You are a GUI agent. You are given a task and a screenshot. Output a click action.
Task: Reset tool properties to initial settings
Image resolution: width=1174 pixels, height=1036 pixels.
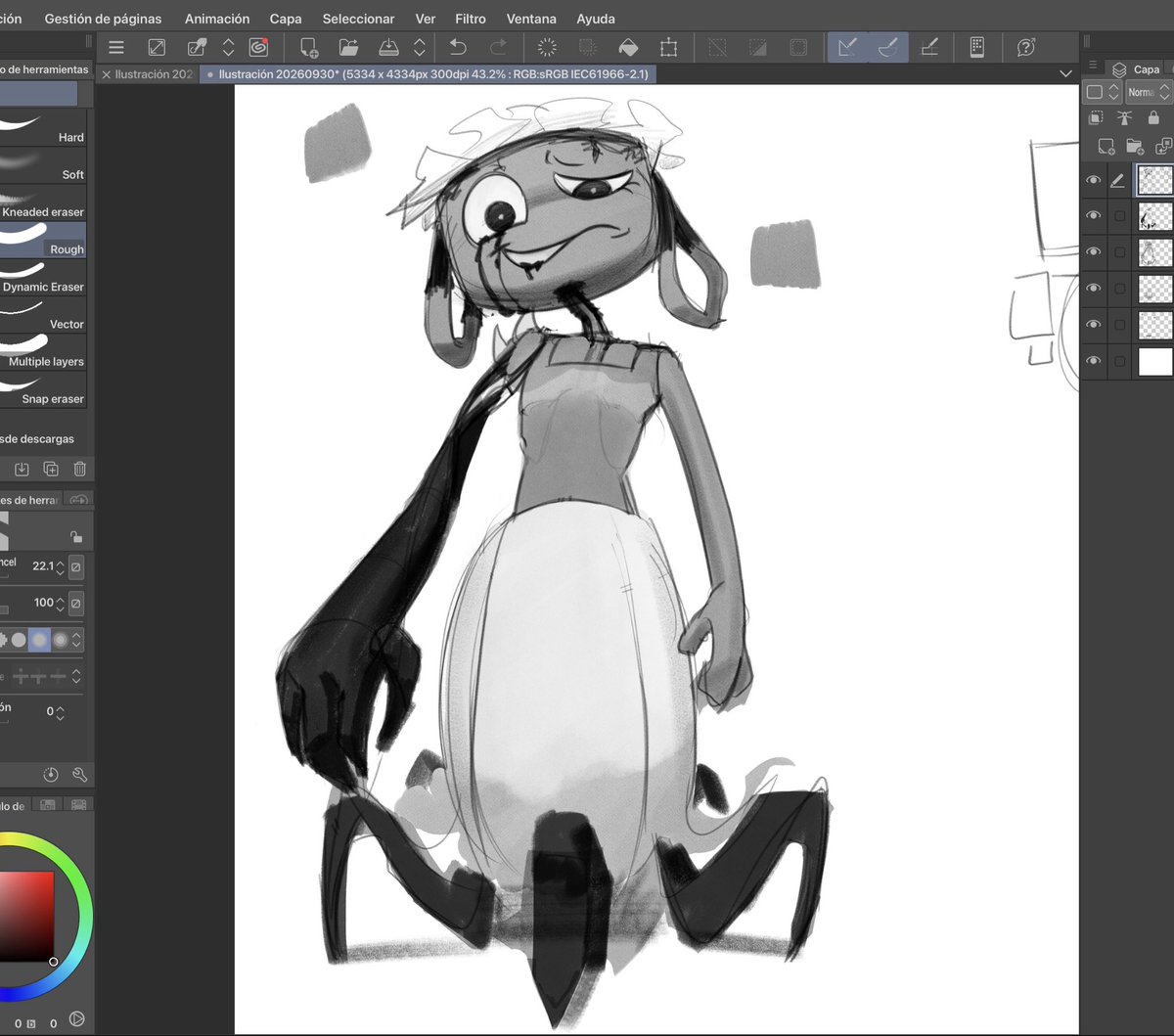[51, 775]
